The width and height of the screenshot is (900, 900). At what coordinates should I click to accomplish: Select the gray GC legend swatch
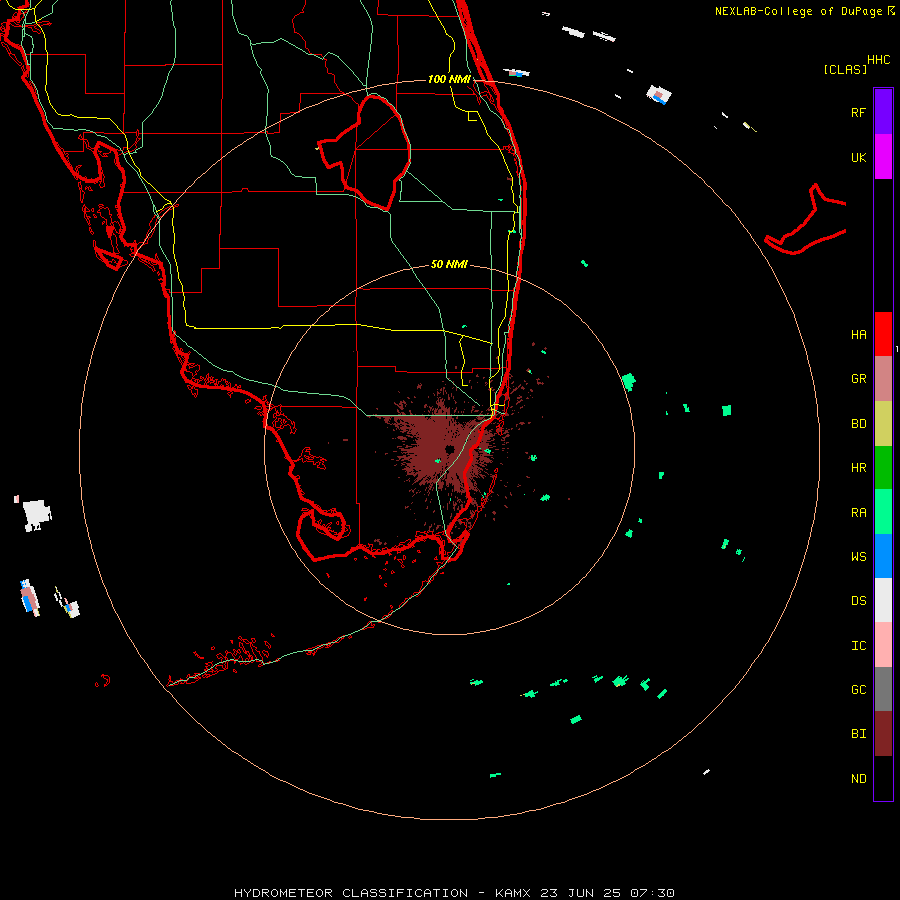tap(883, 689)
